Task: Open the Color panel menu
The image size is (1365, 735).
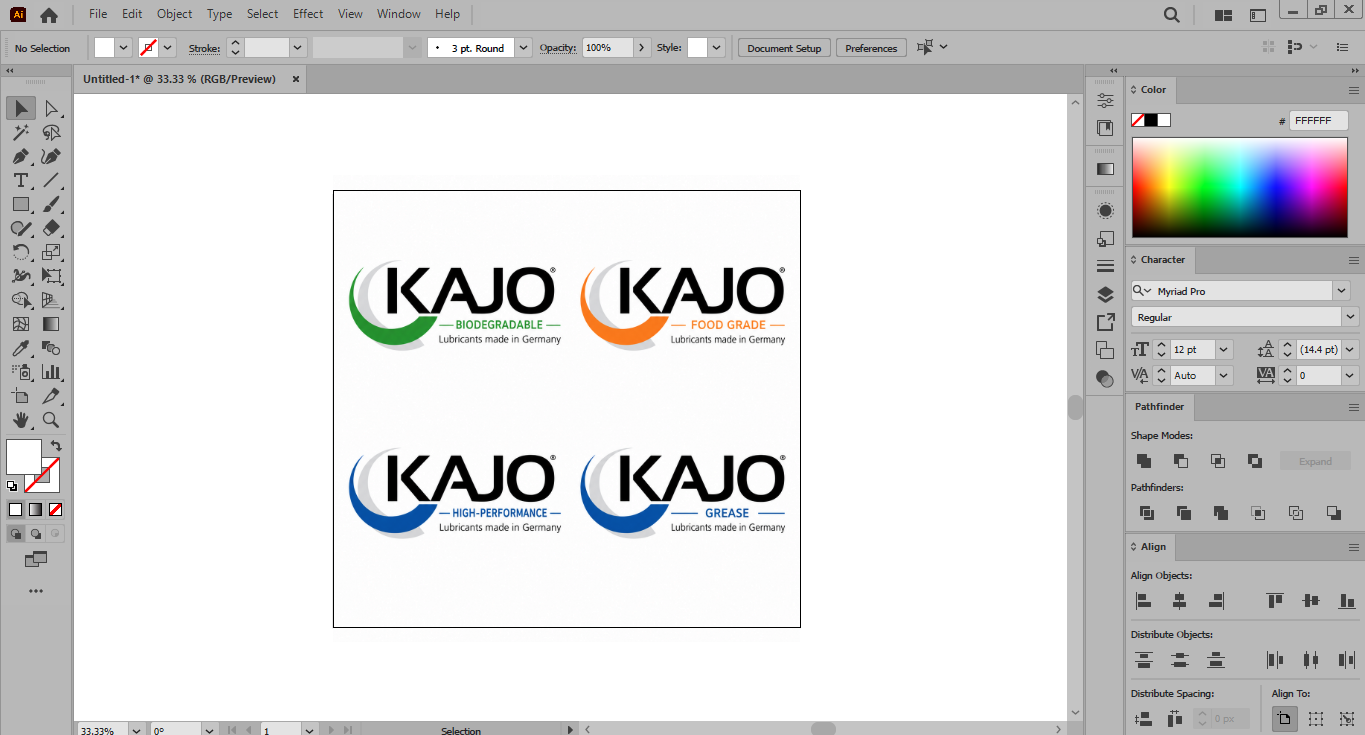Action: click(1353, 89)
